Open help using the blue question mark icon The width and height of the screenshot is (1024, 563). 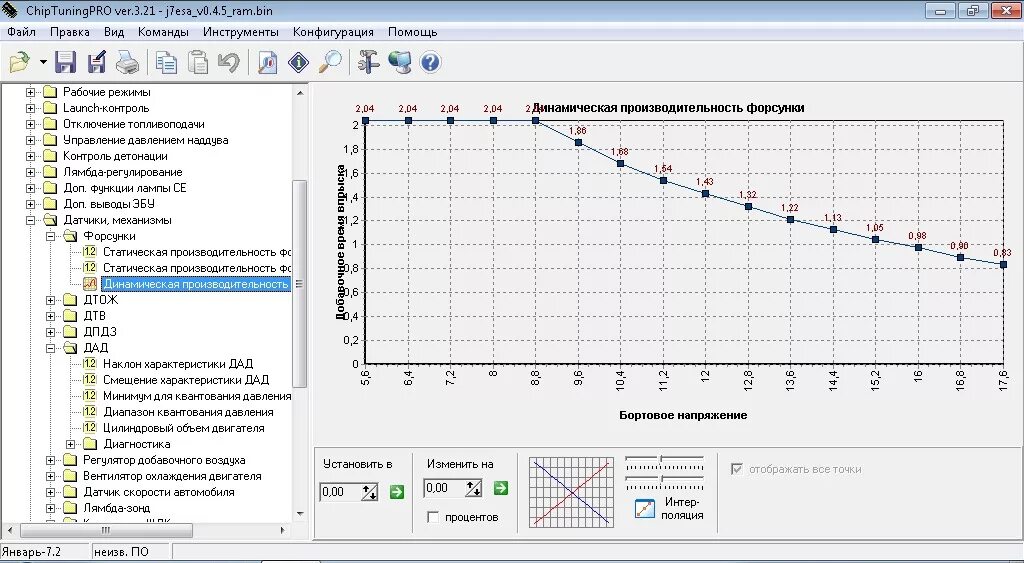click(x=430, y=63)
